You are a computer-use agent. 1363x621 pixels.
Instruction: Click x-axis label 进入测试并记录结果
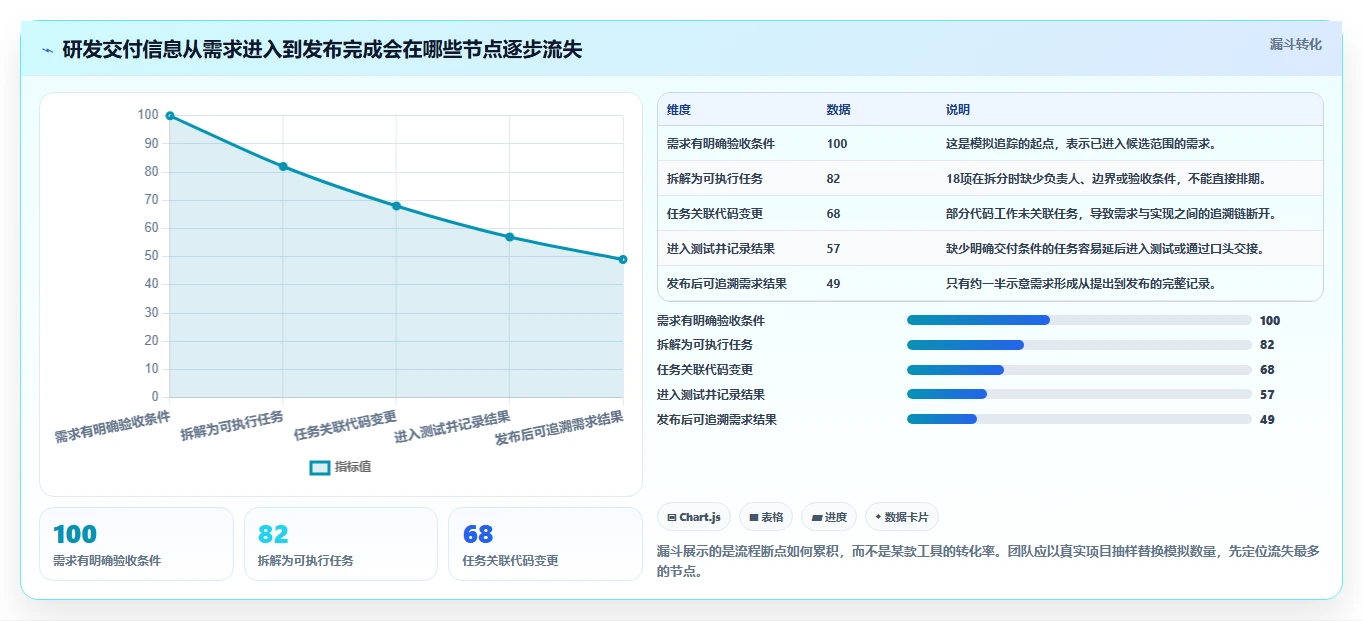pos(453,426)
